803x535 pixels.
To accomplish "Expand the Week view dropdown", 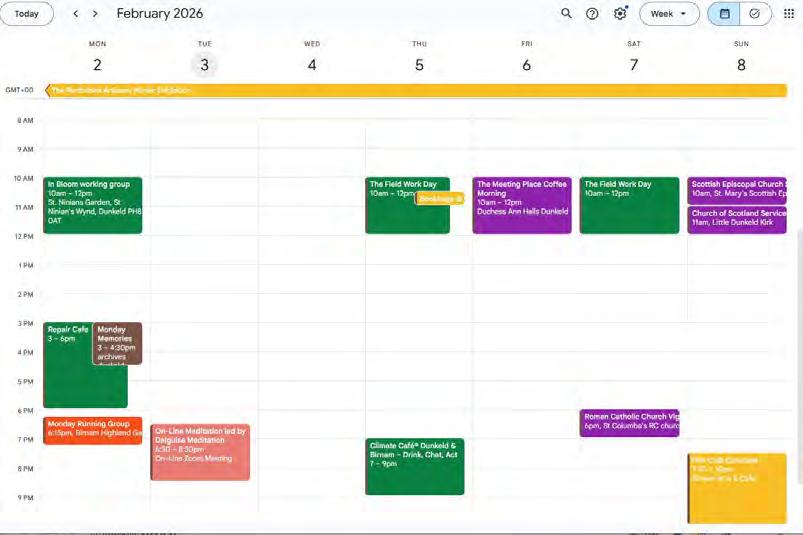I will (x=669, y=14).
